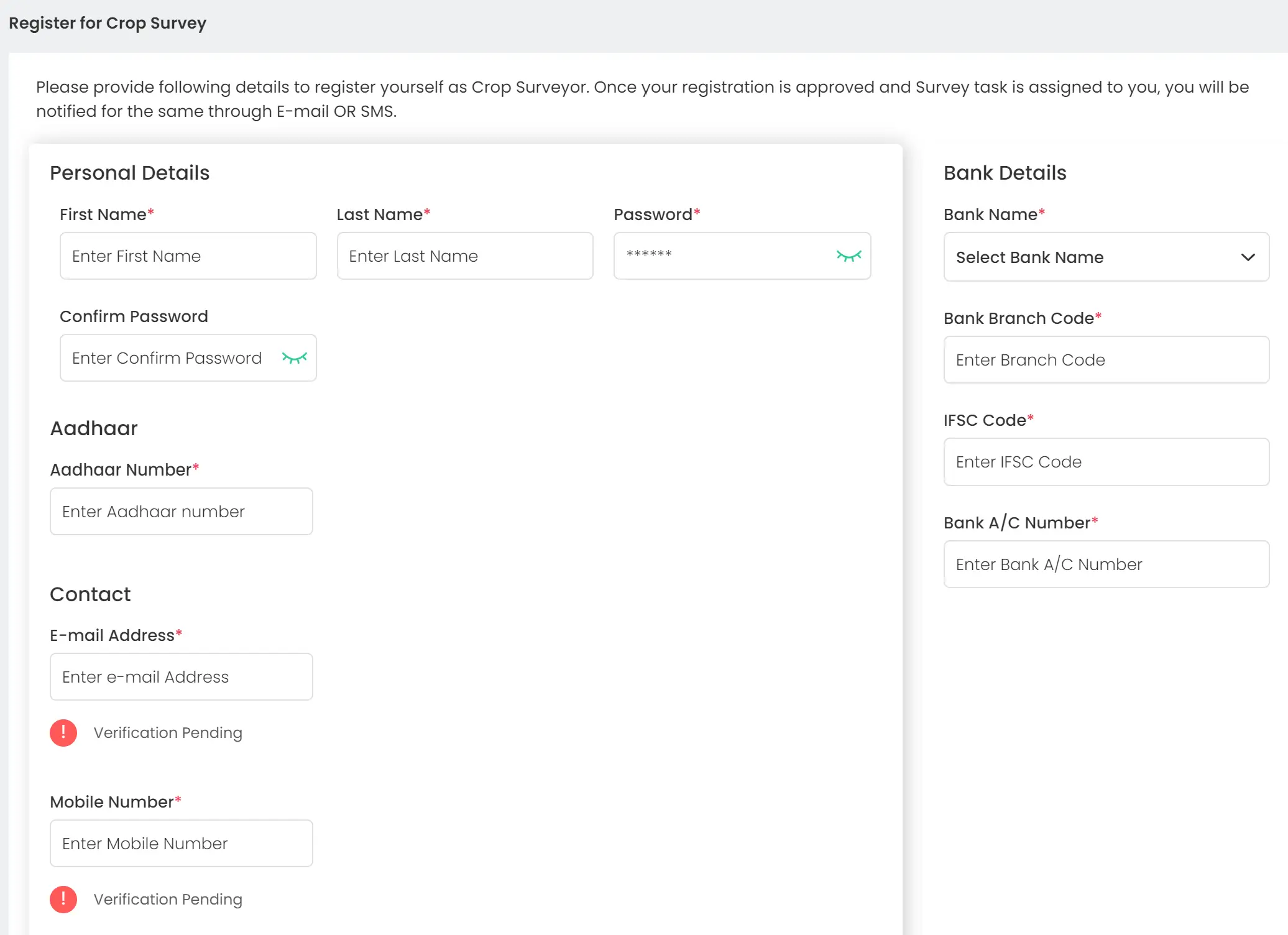Focus the Last Name input field
The image size is (1288, 935).
coord(464,256)
